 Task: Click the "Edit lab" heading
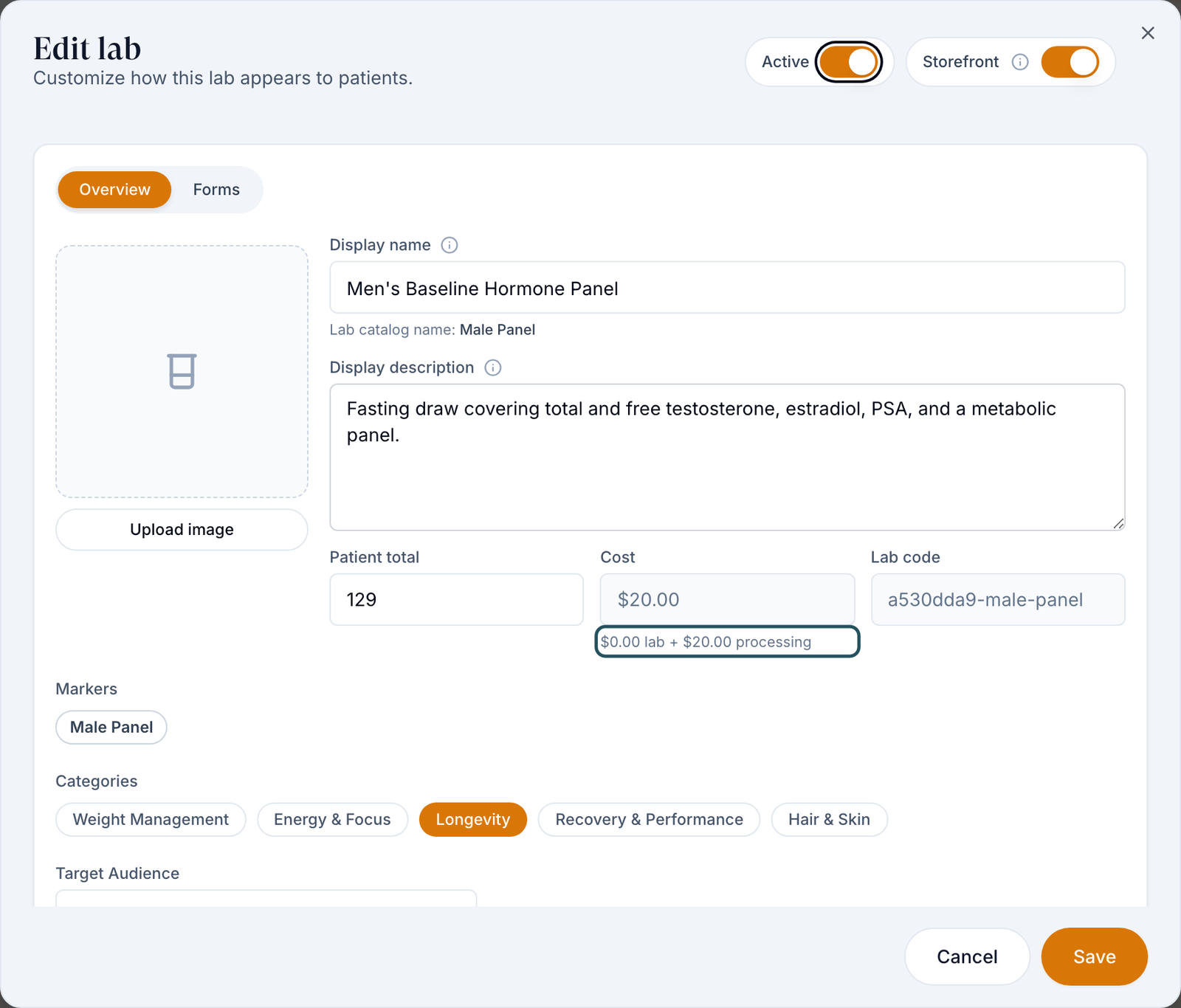point(87,49)
